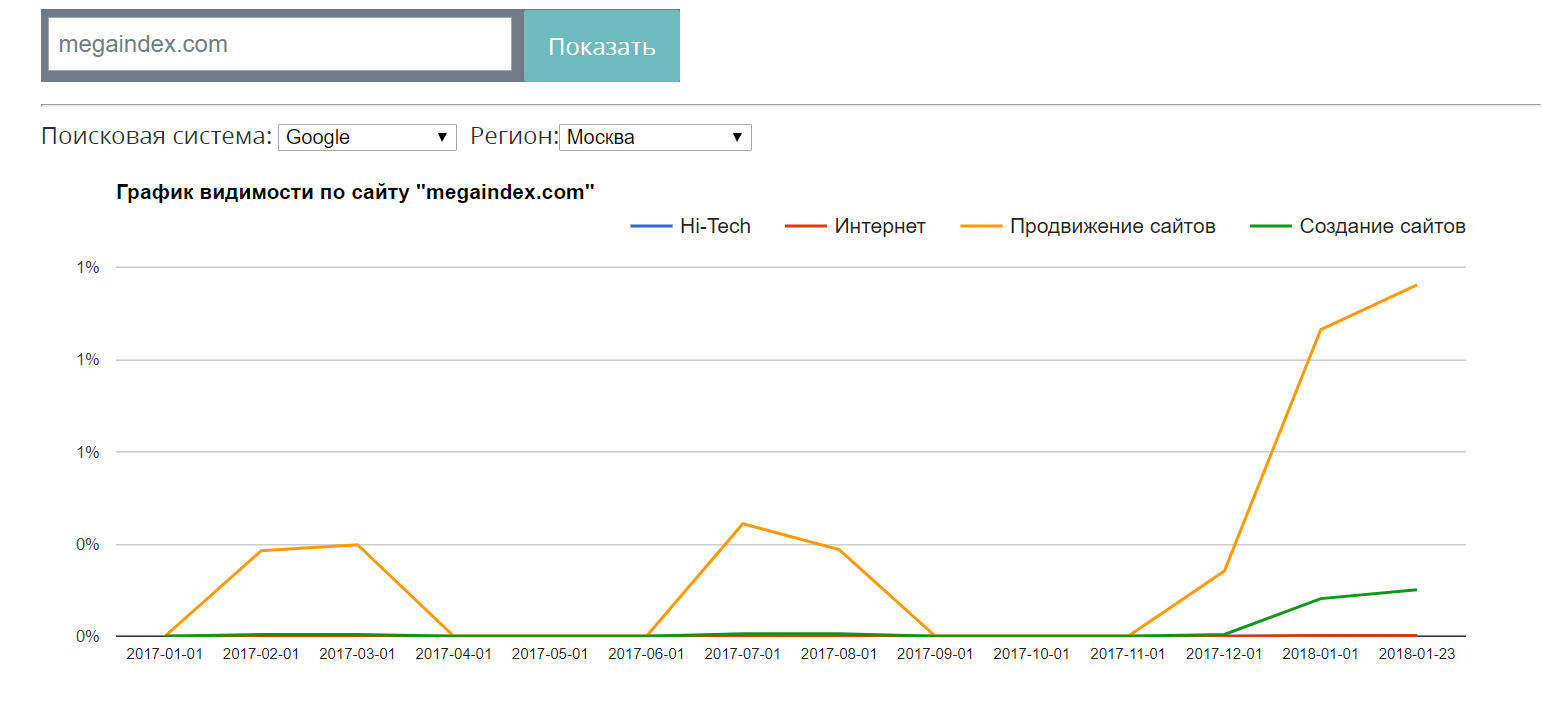Click the 2017-10-01 axis date label

pyautogui.click(x=1031, y=654)
